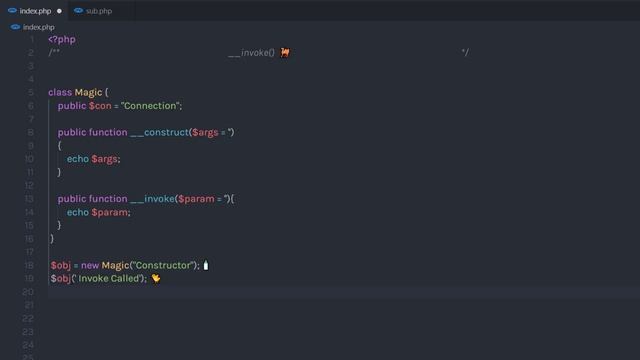Screen dimensions: 640x360
Task: Click the 'class' keyword on line 5
Action: pyautogui.click(x=60, y=92)
